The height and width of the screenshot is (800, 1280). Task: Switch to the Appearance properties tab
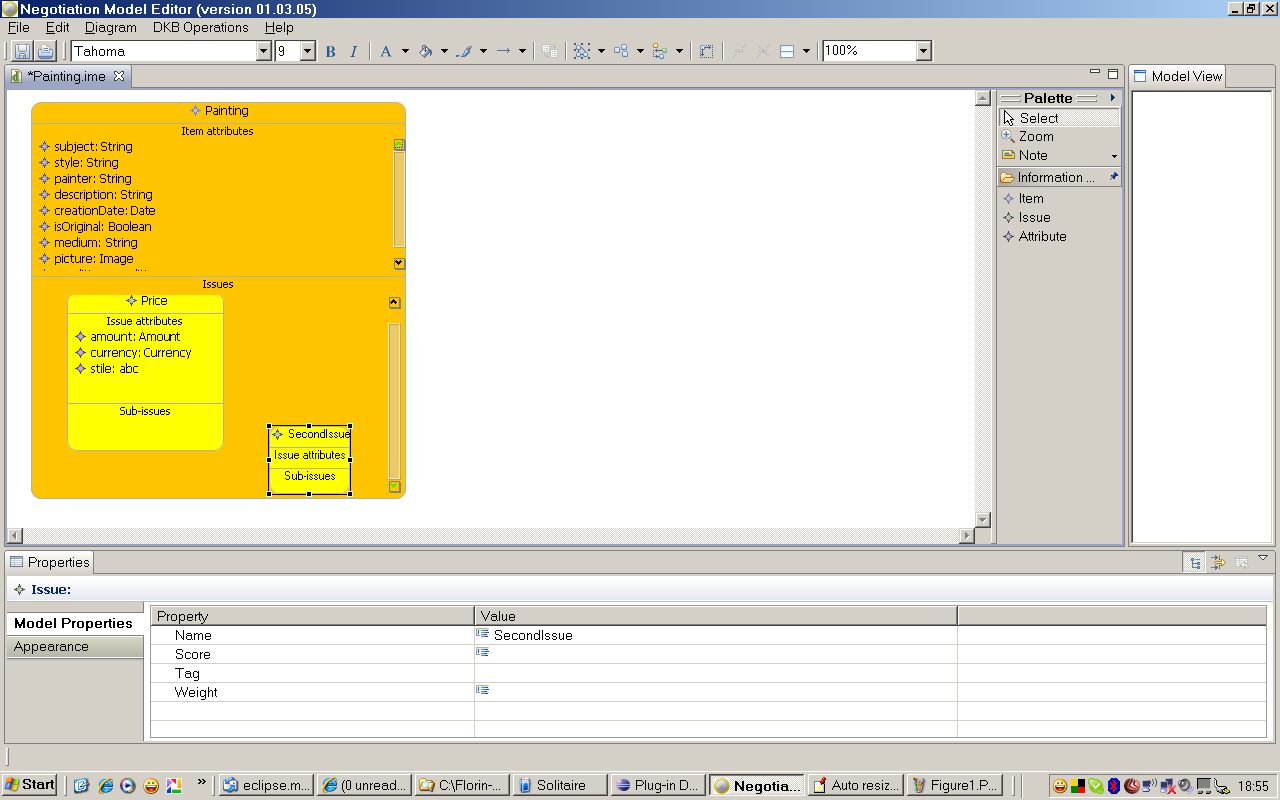[51, 646]
